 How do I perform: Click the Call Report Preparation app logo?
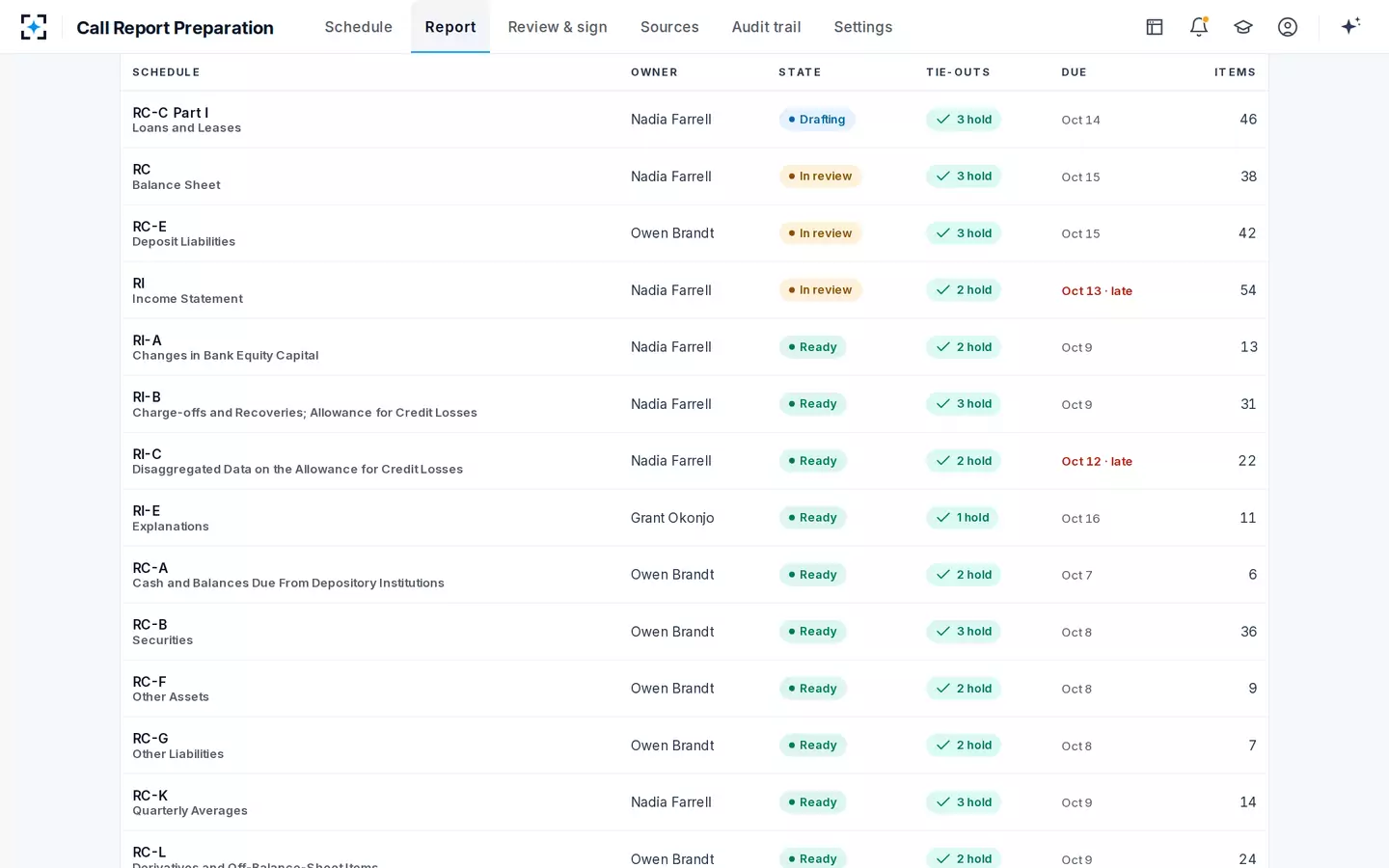[34, 27]
